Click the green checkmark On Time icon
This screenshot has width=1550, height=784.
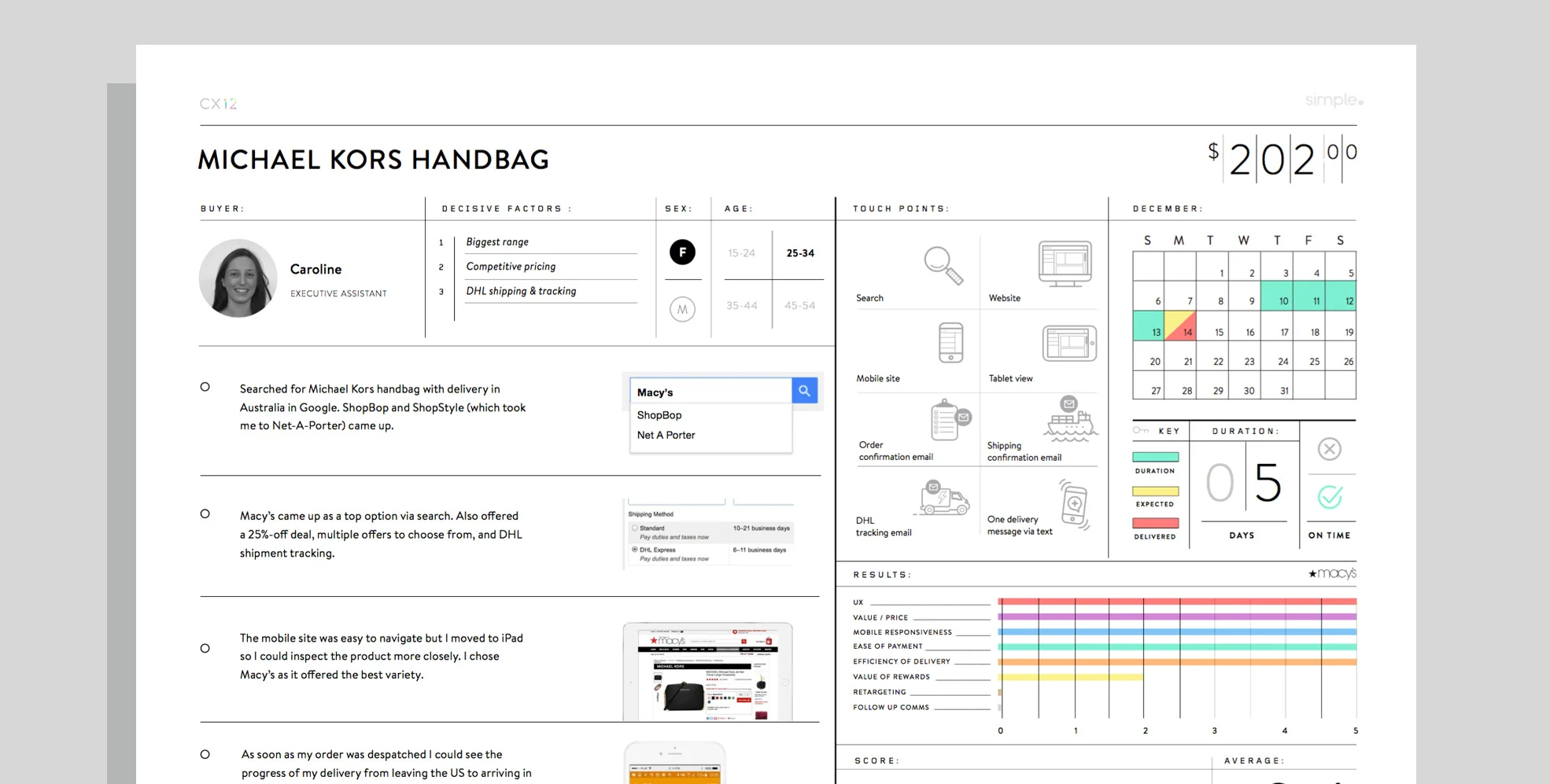1330,497
